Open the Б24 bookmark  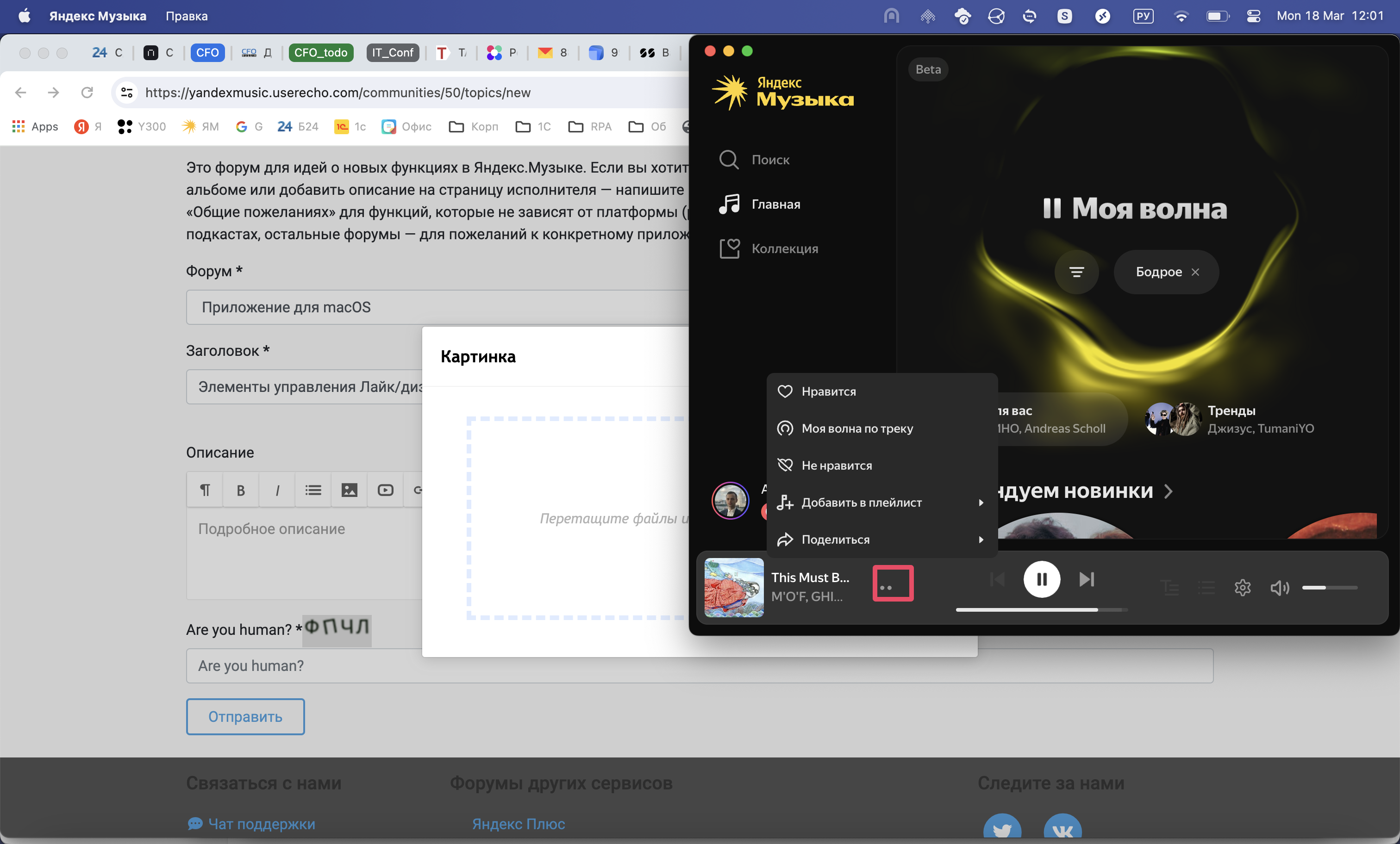pyautogui.click(x=298, y=126)
